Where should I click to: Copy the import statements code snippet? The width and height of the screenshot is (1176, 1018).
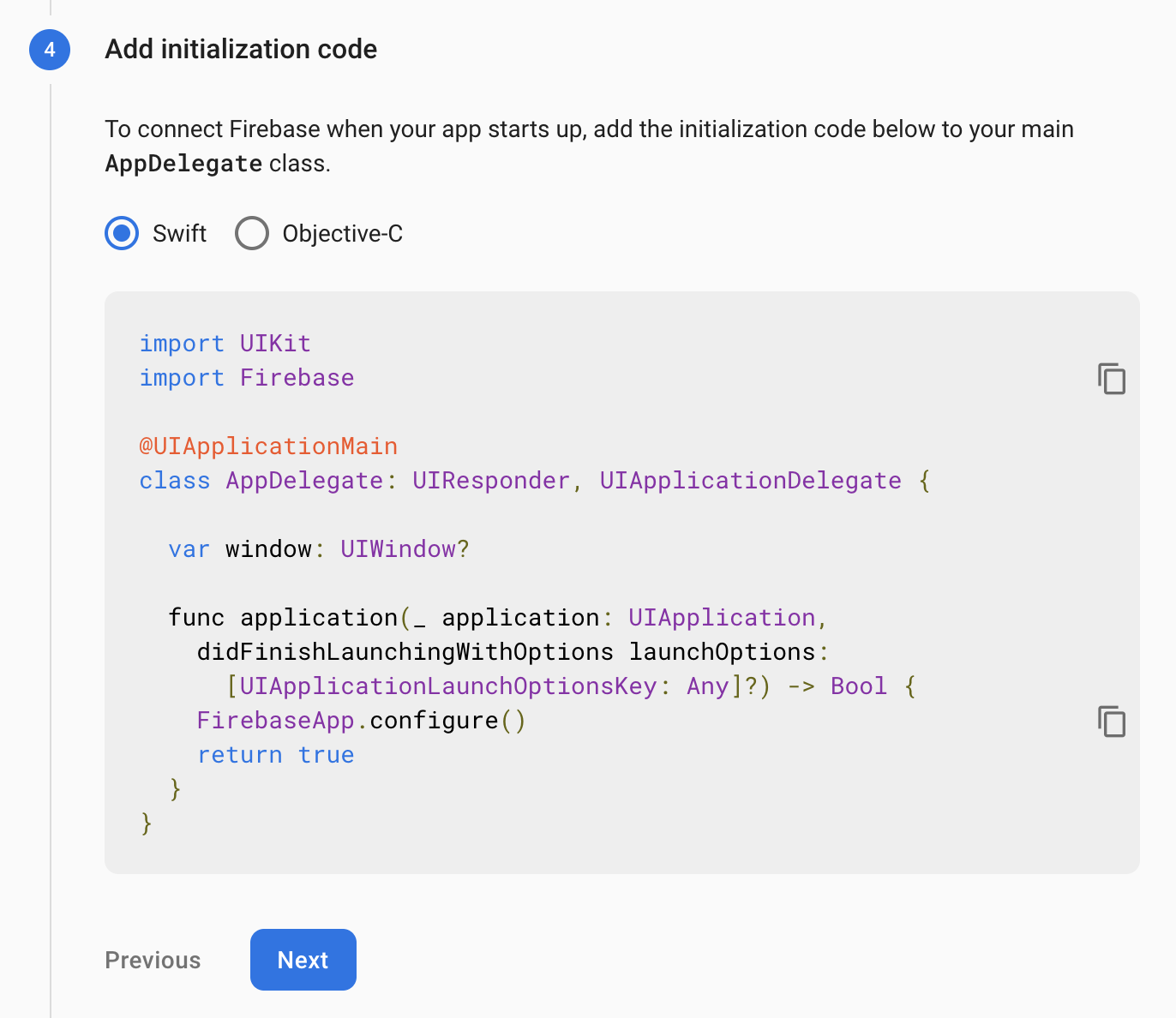1112,378
